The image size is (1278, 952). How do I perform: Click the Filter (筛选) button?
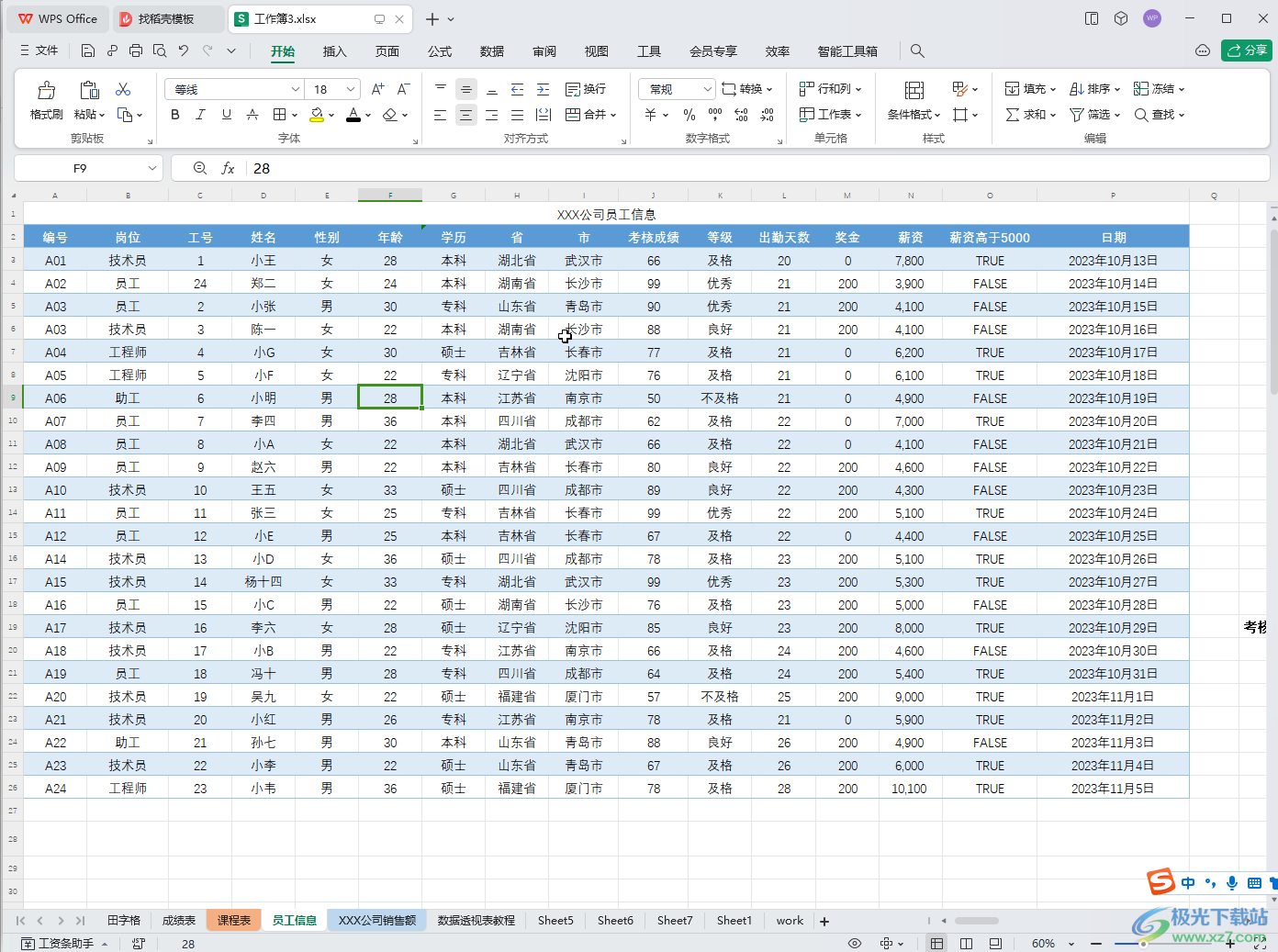tap(1094, 115)
